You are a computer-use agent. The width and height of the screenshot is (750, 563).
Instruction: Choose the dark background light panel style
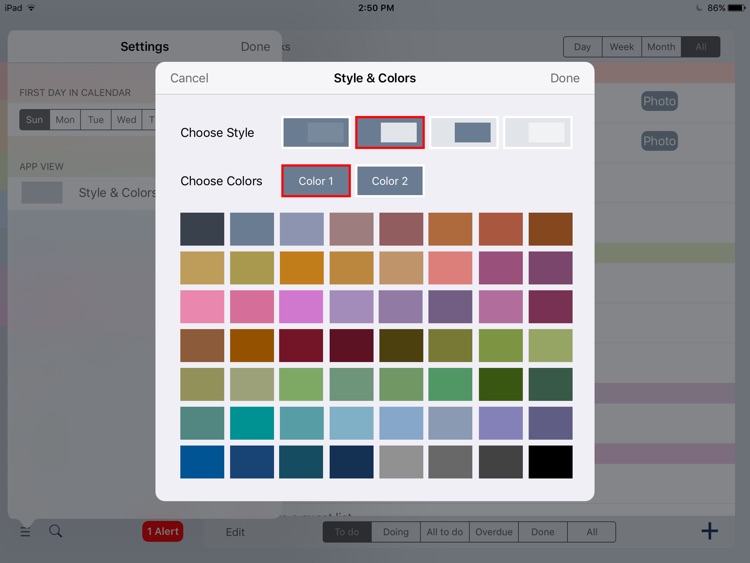coord(390,132)
